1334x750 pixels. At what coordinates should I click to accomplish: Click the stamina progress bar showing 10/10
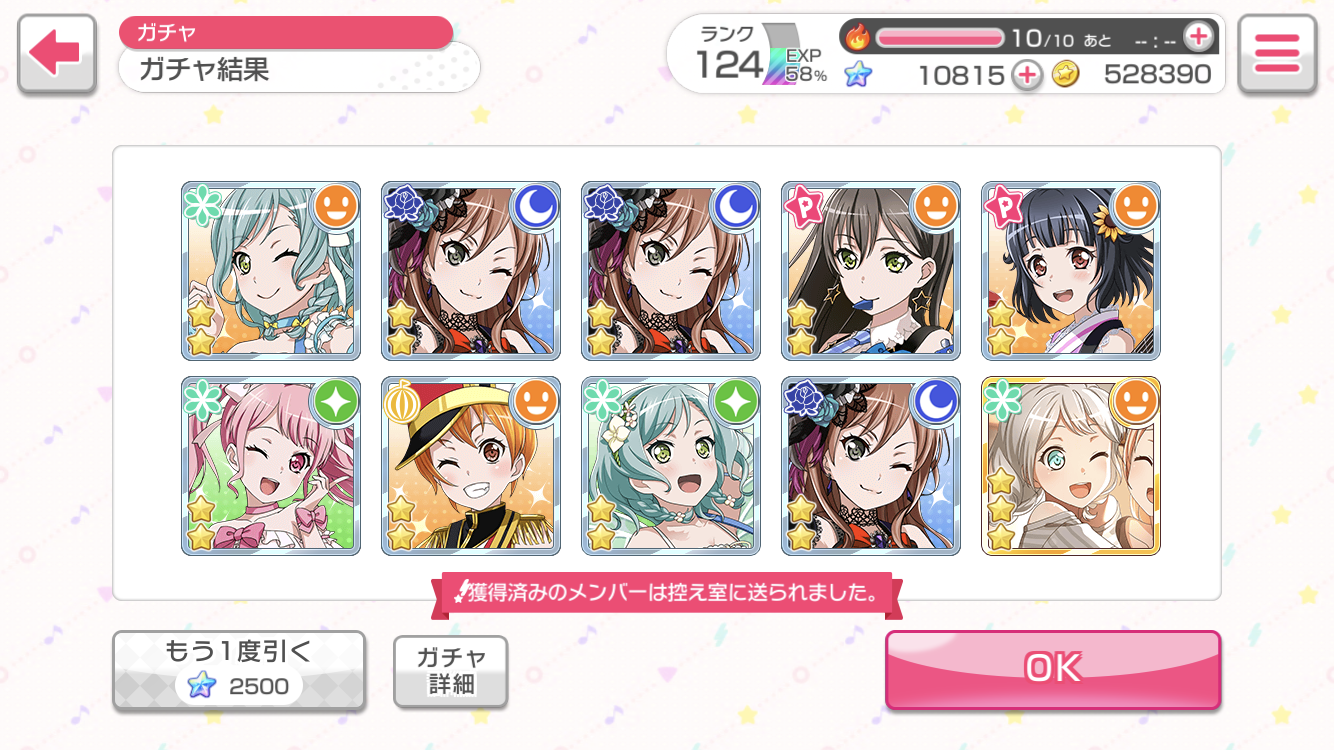(940, 38)
